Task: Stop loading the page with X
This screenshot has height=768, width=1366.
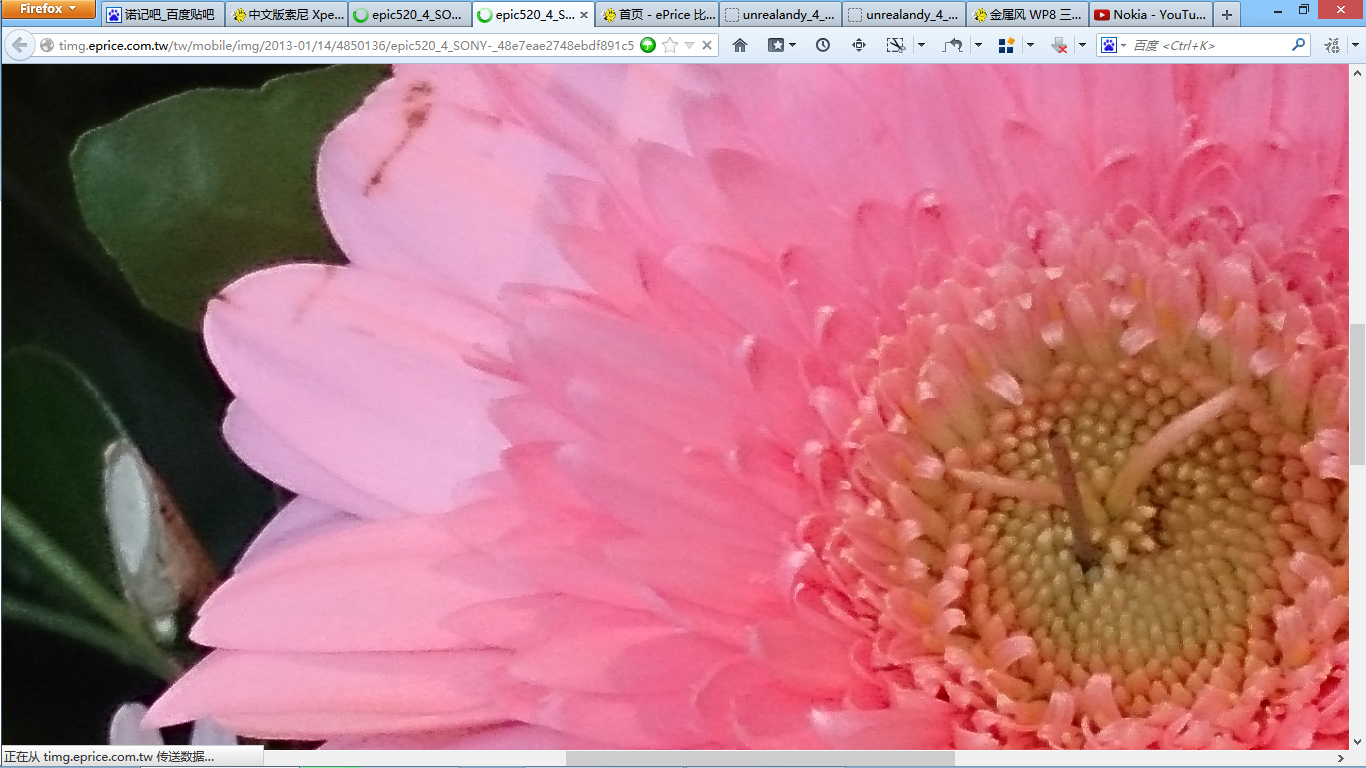Action: coord(707,45)
